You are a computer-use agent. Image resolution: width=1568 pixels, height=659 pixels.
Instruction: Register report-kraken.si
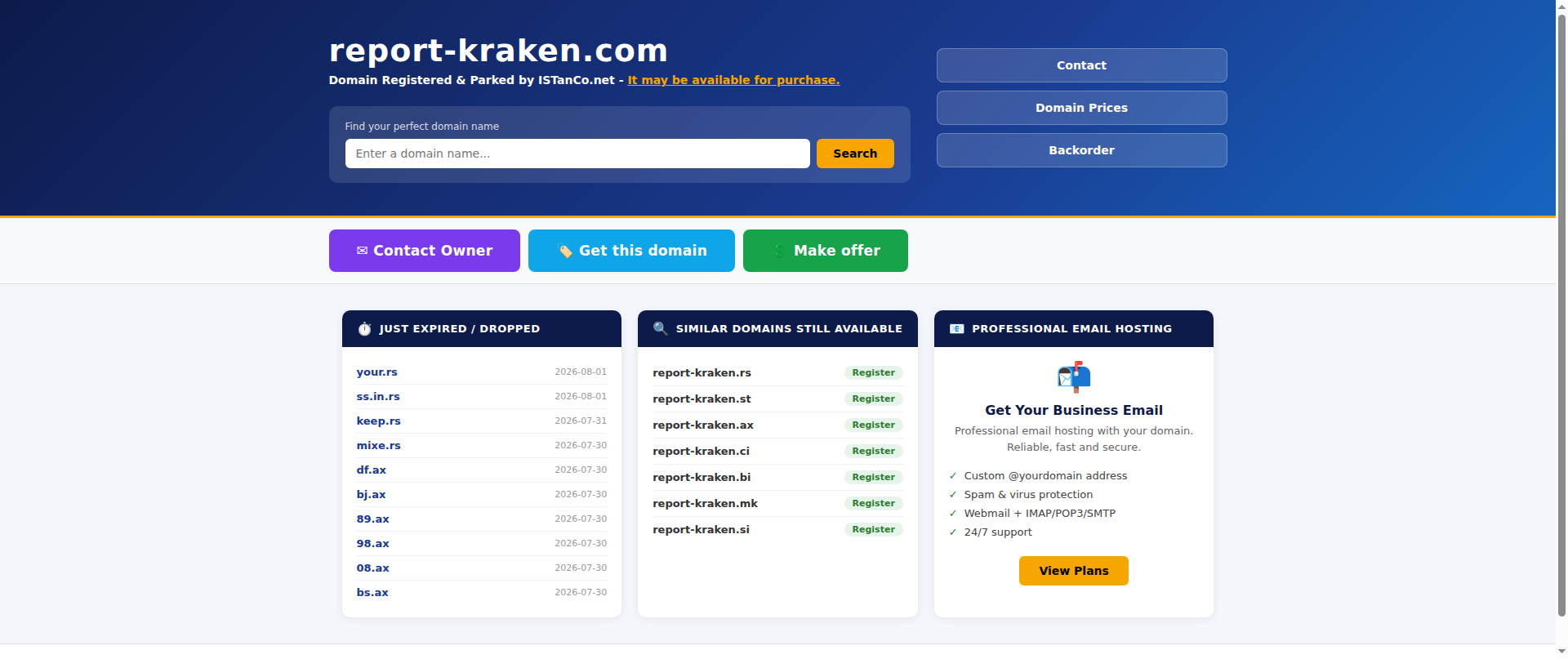pyautogui.click(x=873, y=529)
